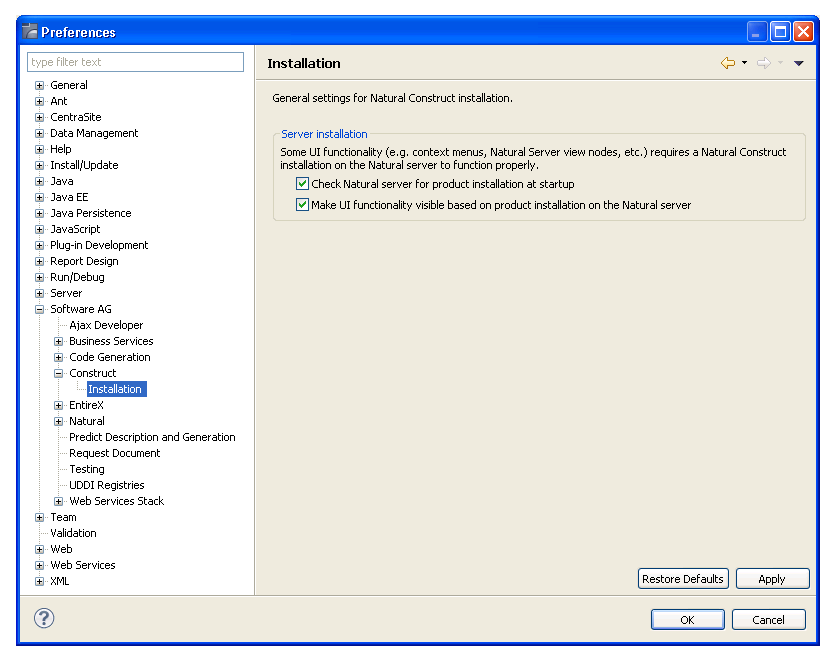Minimize the Preferences dialog

(757, 32)
